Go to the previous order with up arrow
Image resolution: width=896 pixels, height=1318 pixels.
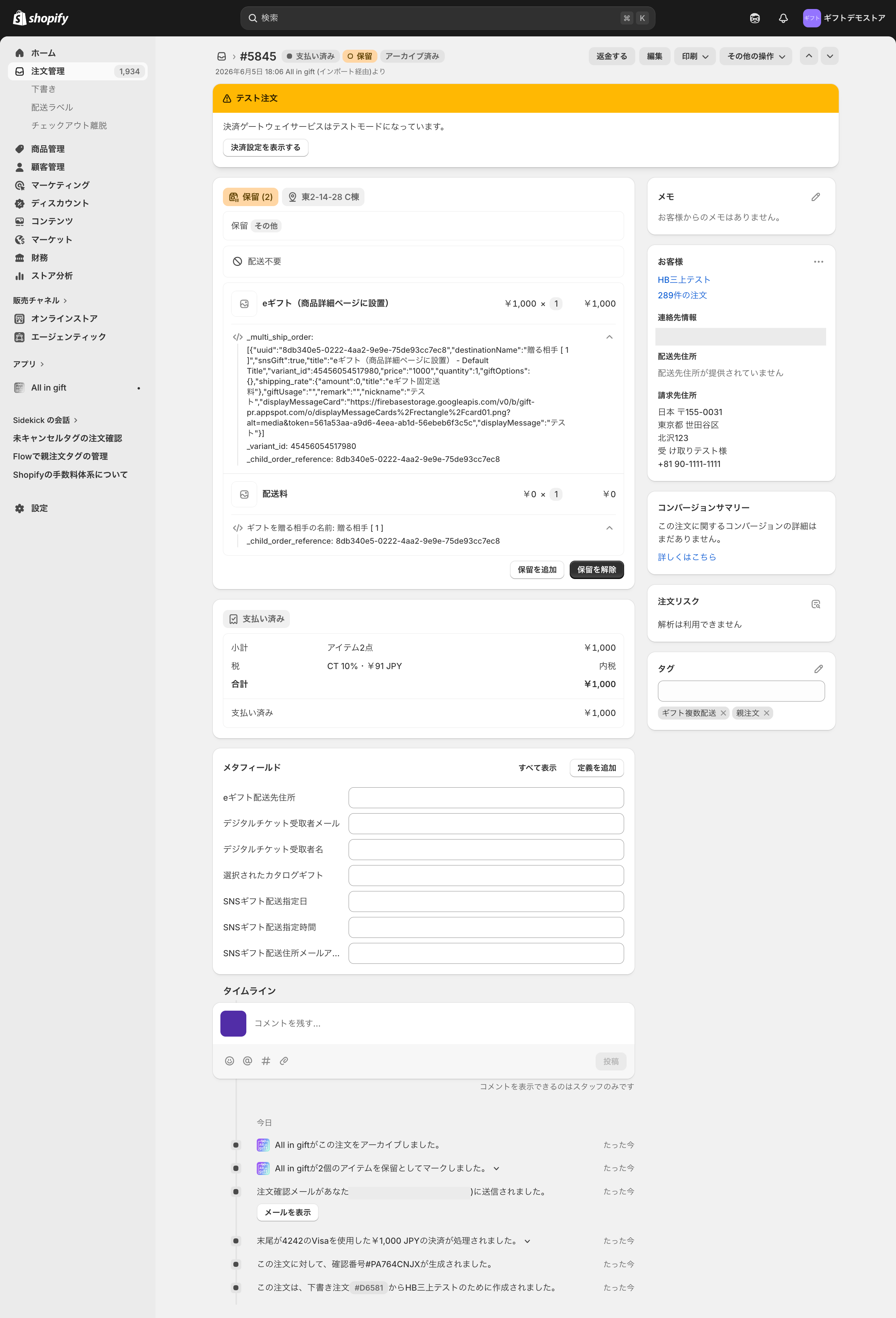point(809,55)
